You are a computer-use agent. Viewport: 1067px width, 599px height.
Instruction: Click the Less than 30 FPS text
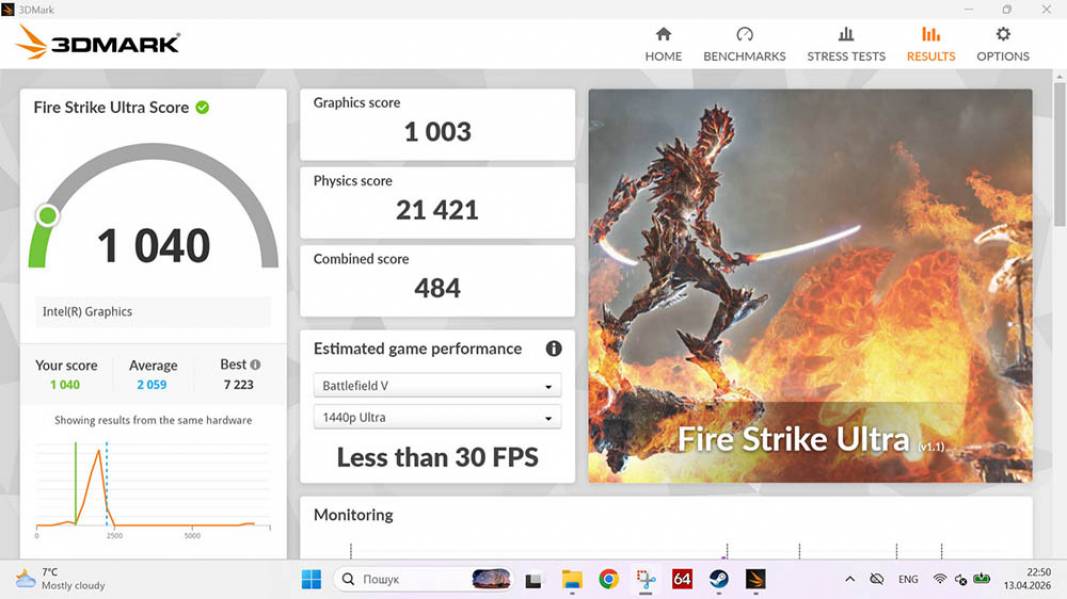[438, 457]
